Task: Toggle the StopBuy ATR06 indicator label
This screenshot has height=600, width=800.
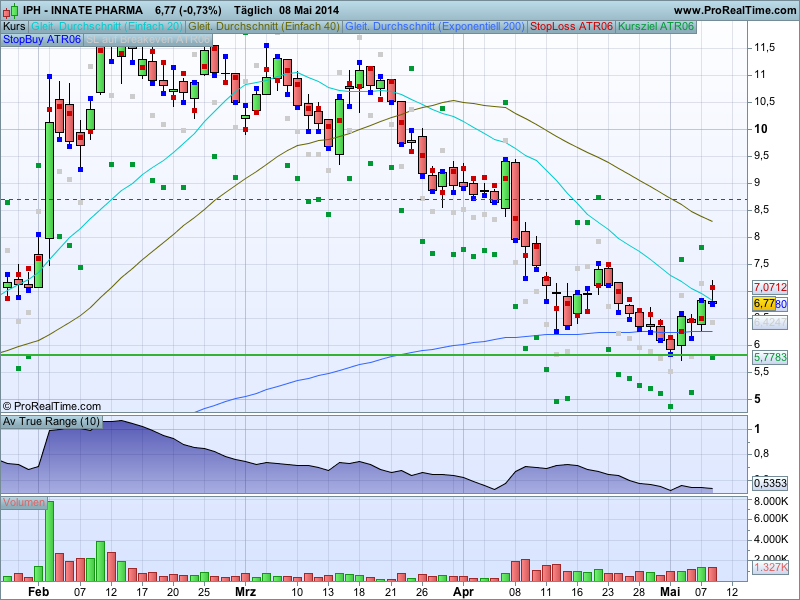Action: point(43,40)
